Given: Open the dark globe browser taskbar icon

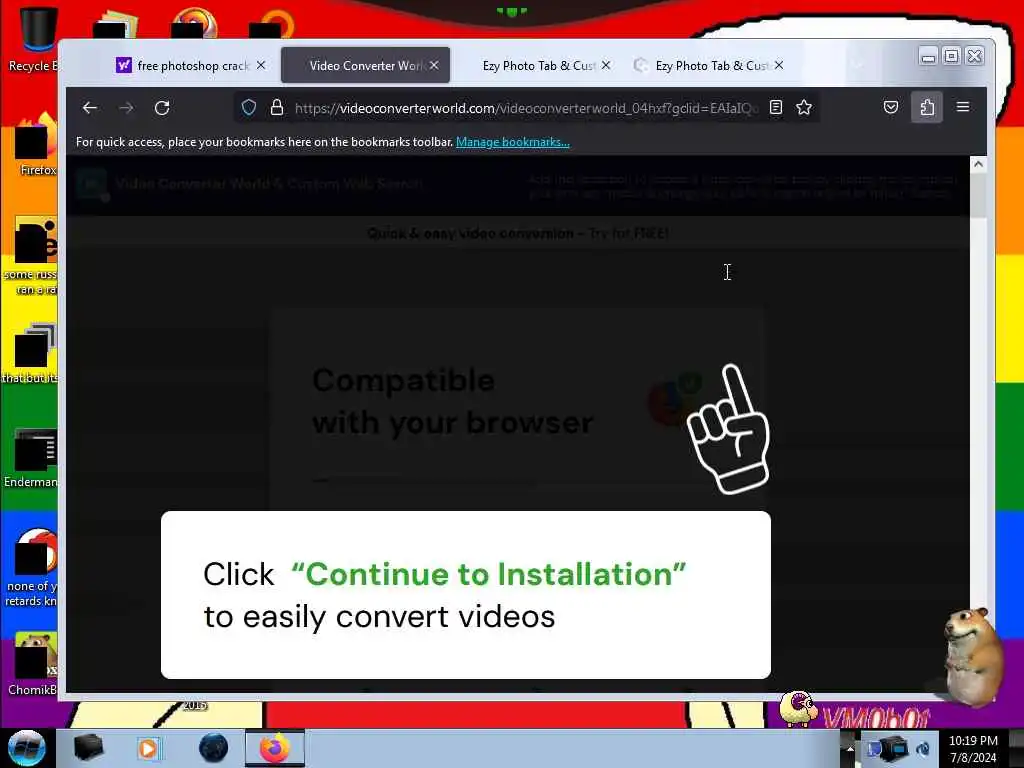Looking at the screenshot, I should coord(214,748).
